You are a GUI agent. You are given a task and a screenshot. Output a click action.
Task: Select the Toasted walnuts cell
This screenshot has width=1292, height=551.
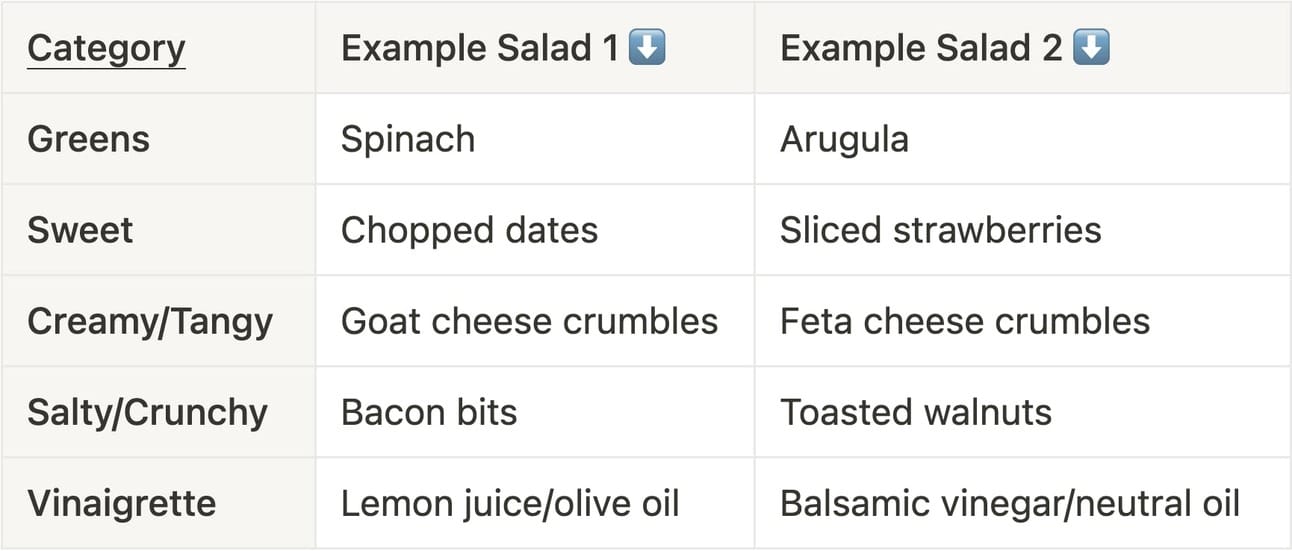point(915,412)
